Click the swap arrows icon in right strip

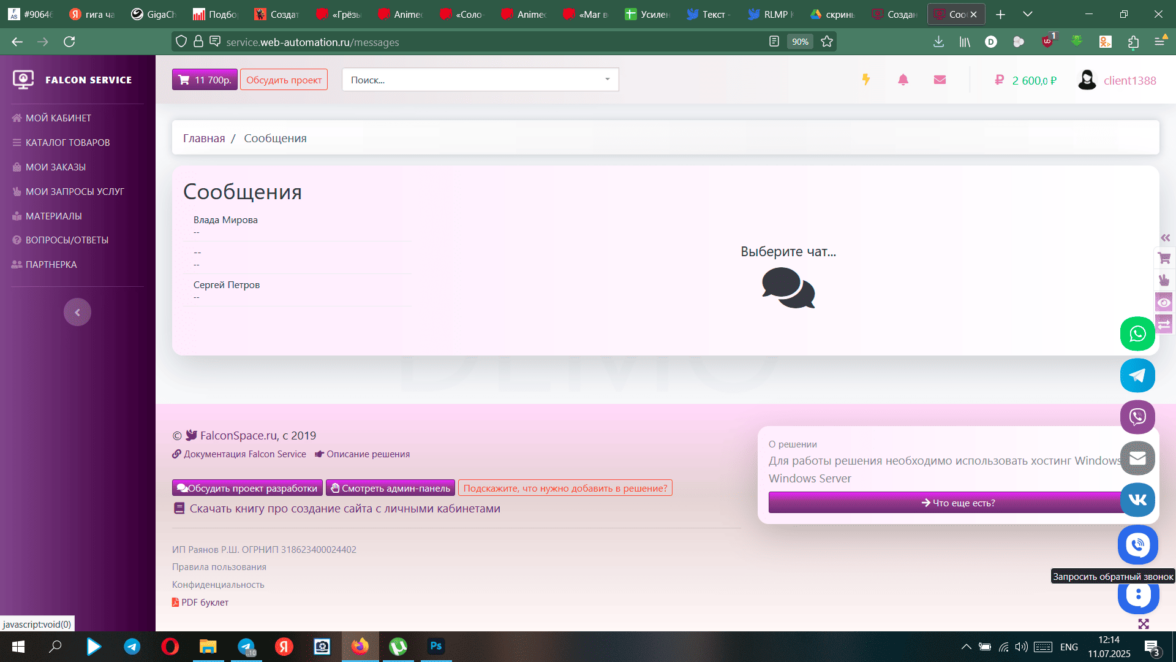pos(1164,325)
